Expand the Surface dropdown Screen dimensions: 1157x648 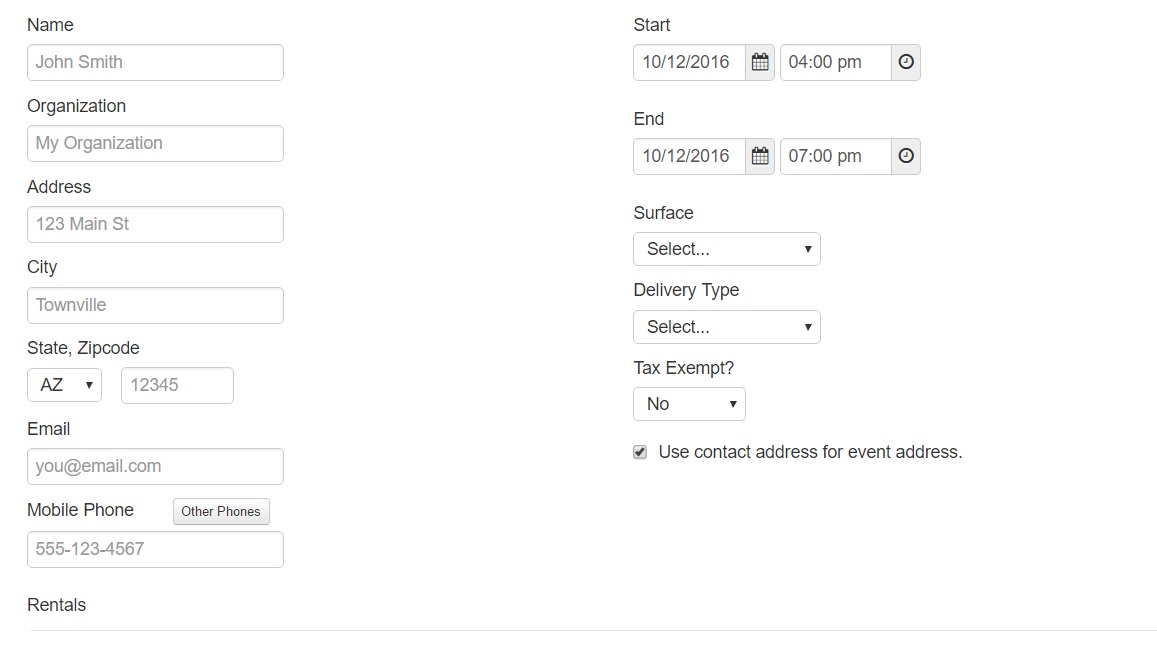[726, 249]
